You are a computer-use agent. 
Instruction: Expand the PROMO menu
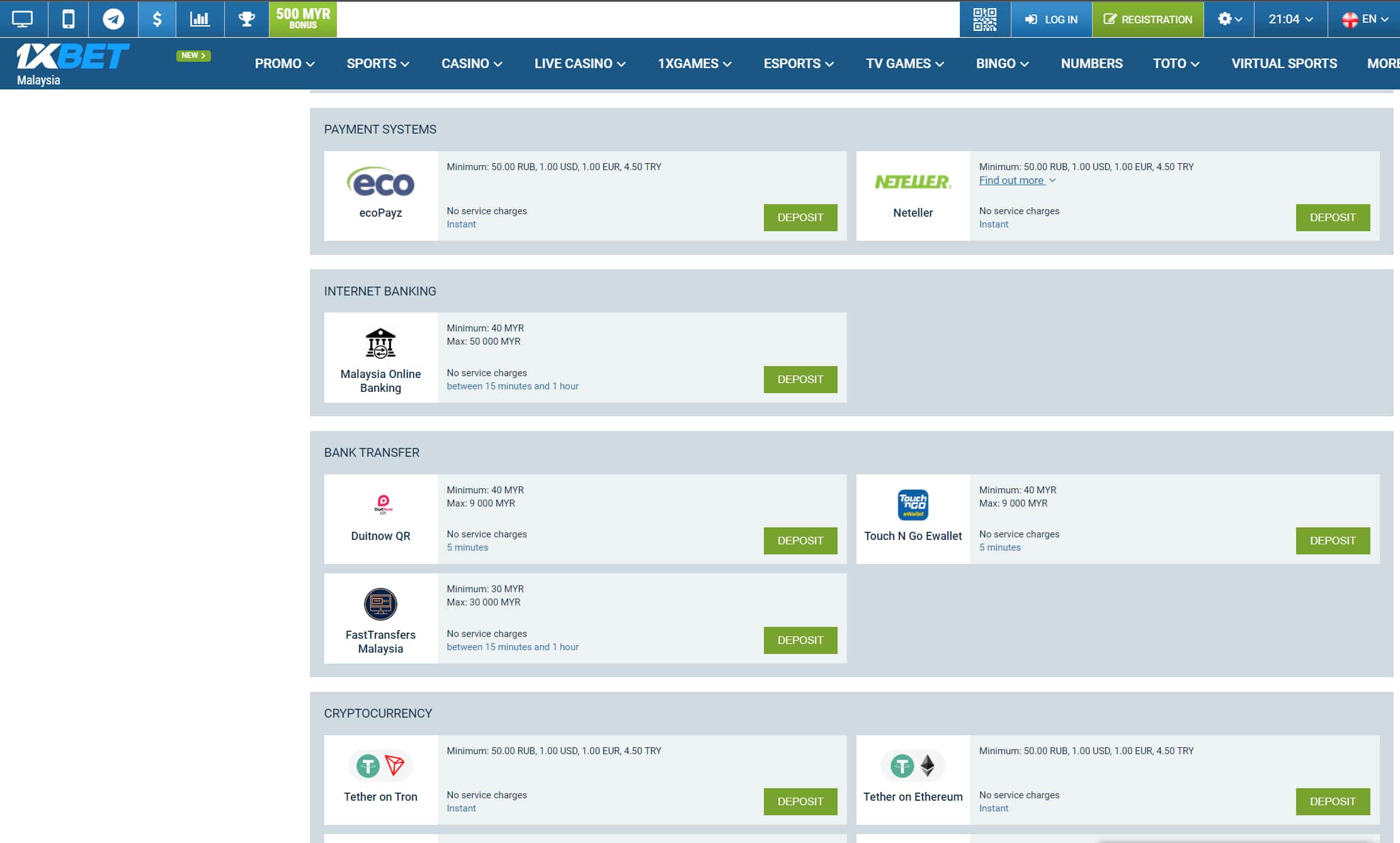(285, 64)
